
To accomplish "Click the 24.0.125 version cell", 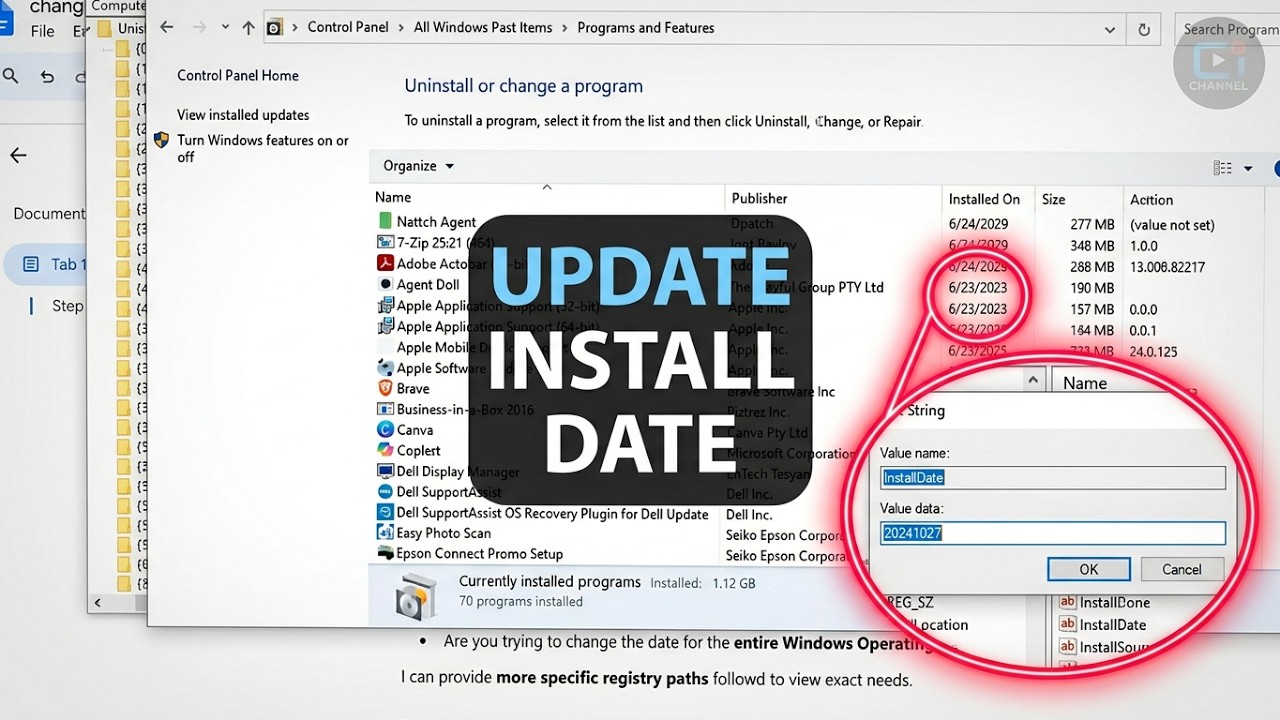I will pos(1153,352).
